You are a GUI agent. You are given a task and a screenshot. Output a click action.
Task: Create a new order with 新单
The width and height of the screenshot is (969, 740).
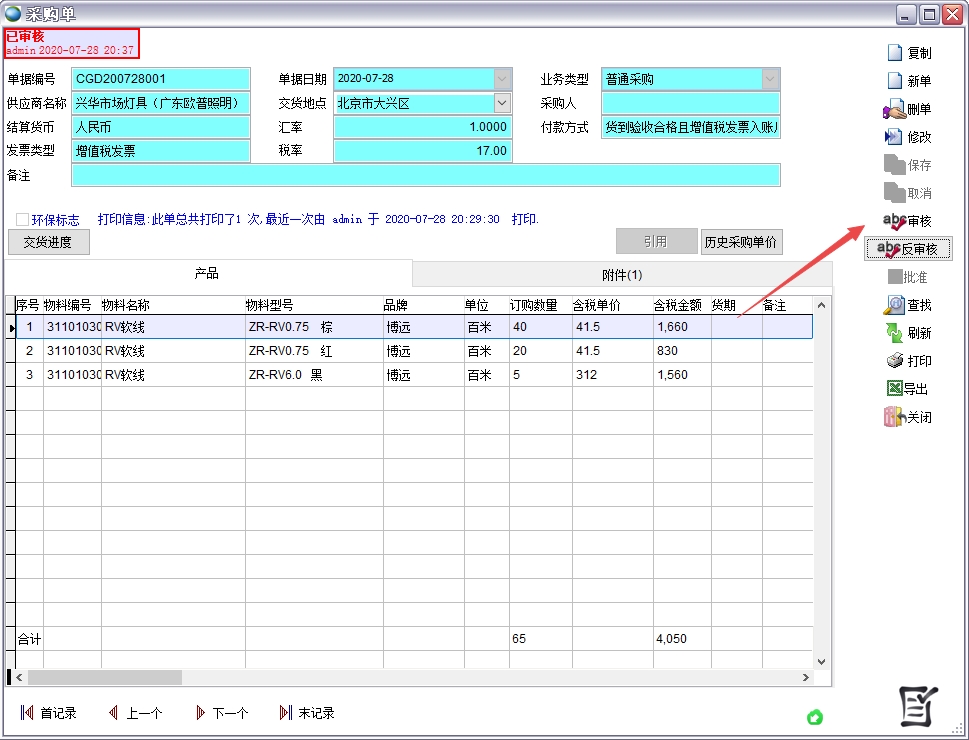click(908, 81)
